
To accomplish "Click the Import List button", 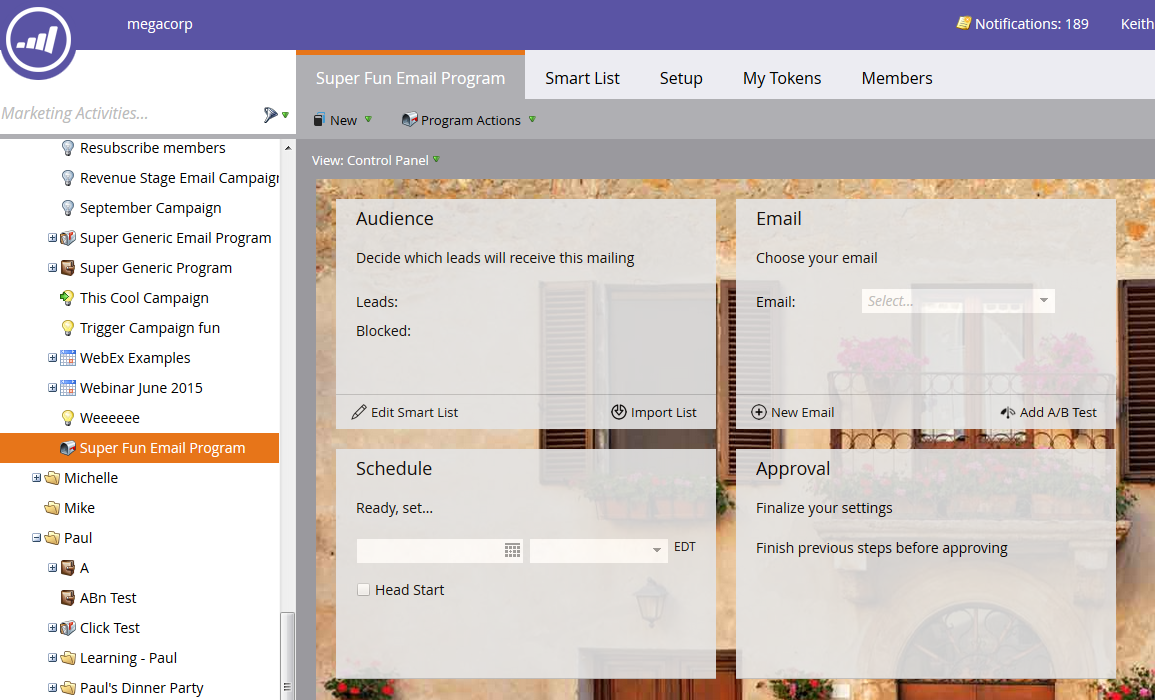I will coord(654,413).
